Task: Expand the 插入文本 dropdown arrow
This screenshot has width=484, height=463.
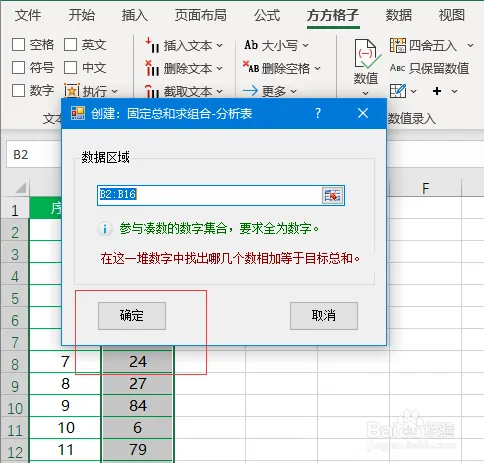Action: point(219,46)
